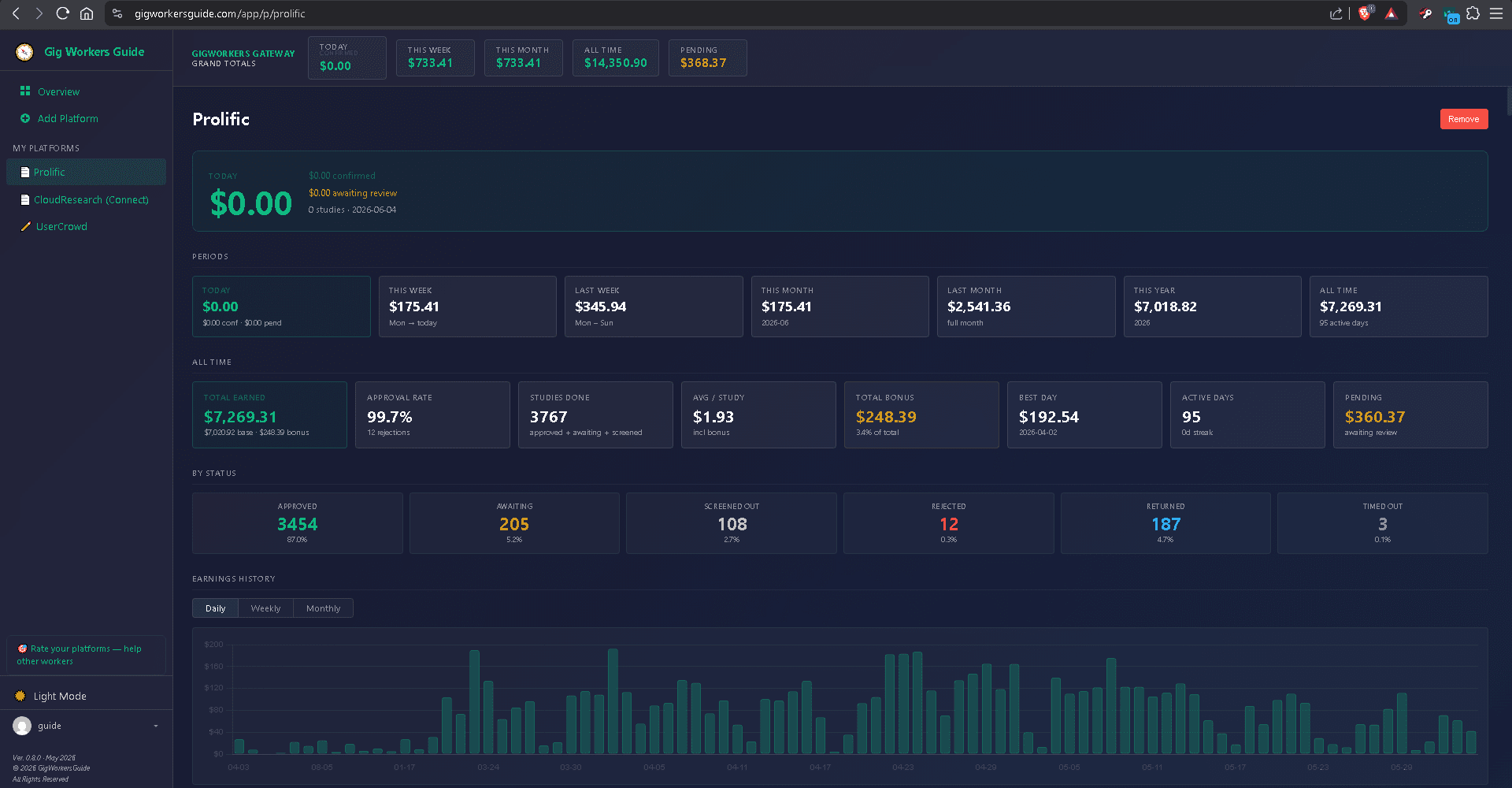The image size is (1512, 788).
Task: Open the extension showing the 'on' badge
Action: click(1451, 15)
